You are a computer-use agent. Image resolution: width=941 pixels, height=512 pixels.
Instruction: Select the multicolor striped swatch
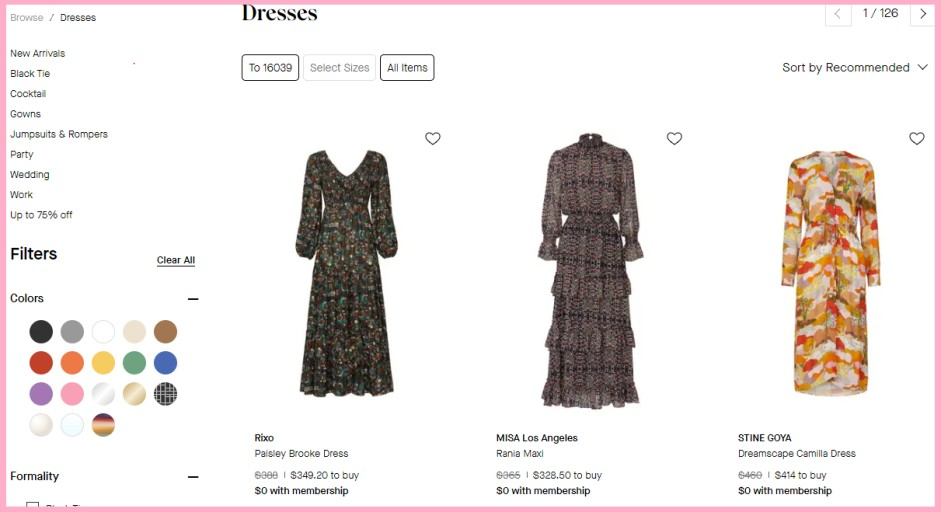103,426
